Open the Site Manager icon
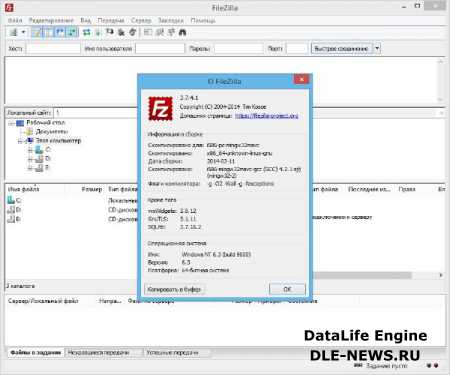The width and height of the screenshot is (450, 375). click(14, 32)
